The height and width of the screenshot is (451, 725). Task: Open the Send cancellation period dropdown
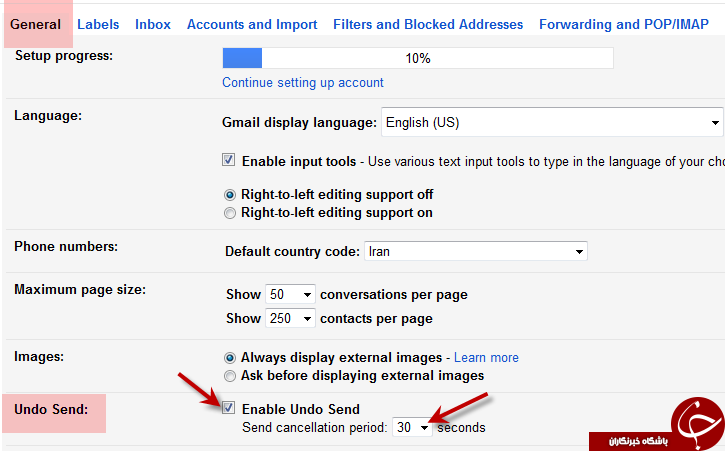412,427
